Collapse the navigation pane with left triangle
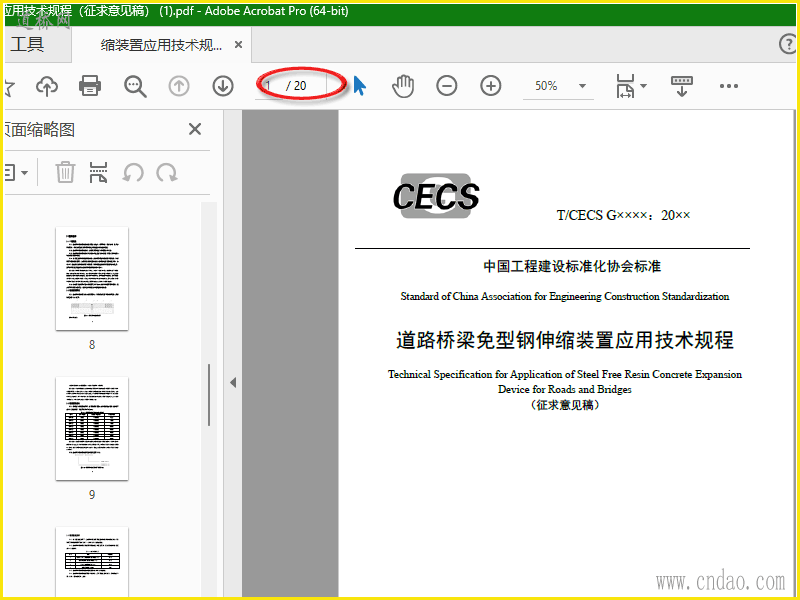Screen dimensions: 800x600 pyautogui.click(x=233, y=382)
